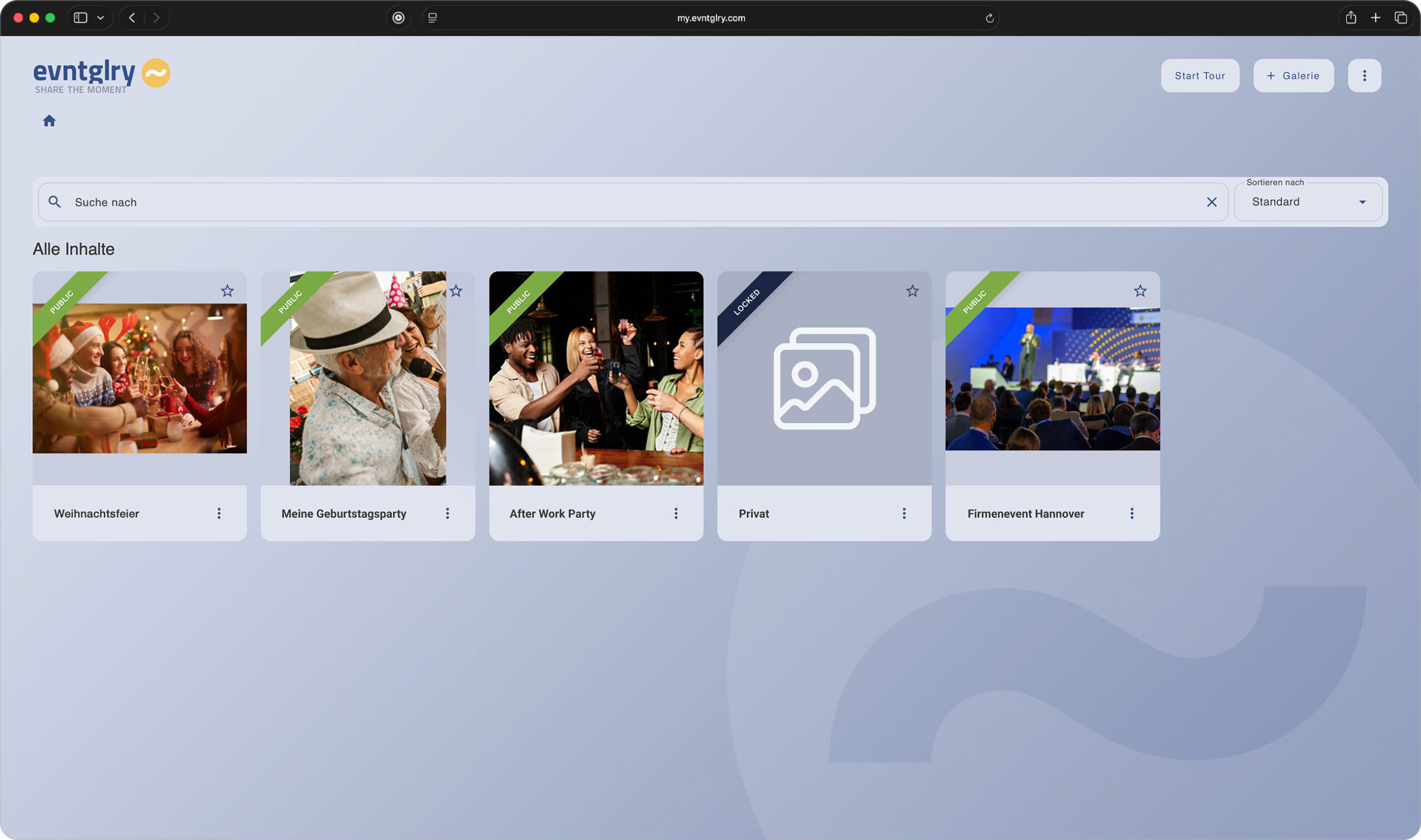The width and height of the screenshot is (1421, 840).
Task: Click the home breadcrumb icon
Action: coord(49,120)
